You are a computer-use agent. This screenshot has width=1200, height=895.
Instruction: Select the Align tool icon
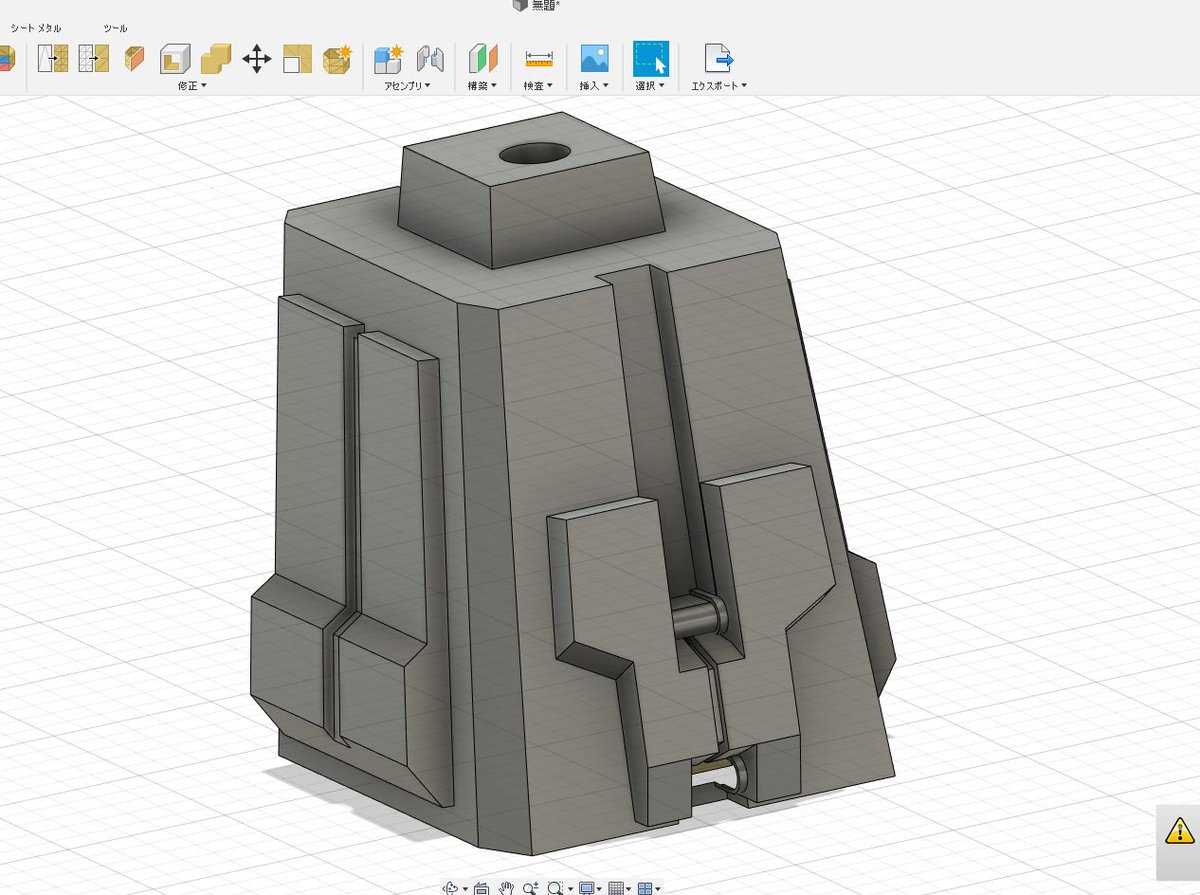coord(298,59)
